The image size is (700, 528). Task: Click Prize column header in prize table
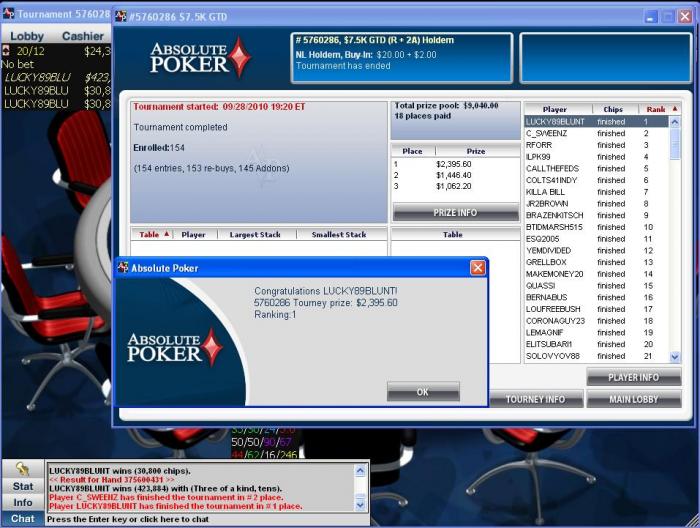click(476, 151)
